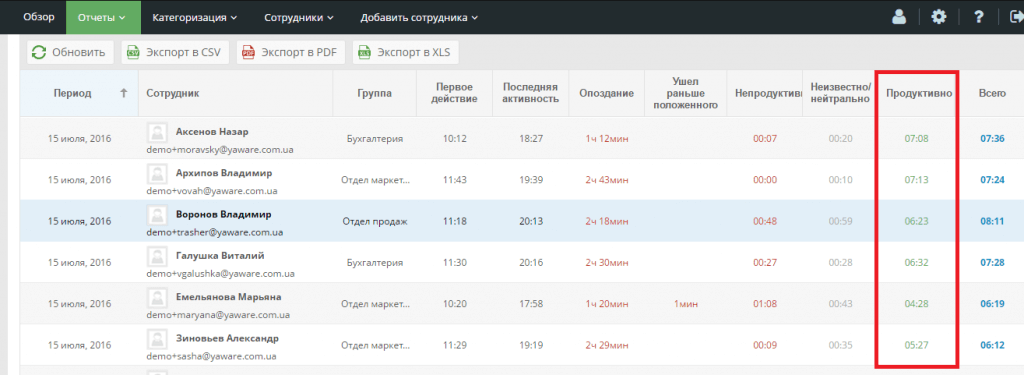Open employee Зиновьев Александр
This screenshot has width=1024, height=375.
click(x=227, y=338)
